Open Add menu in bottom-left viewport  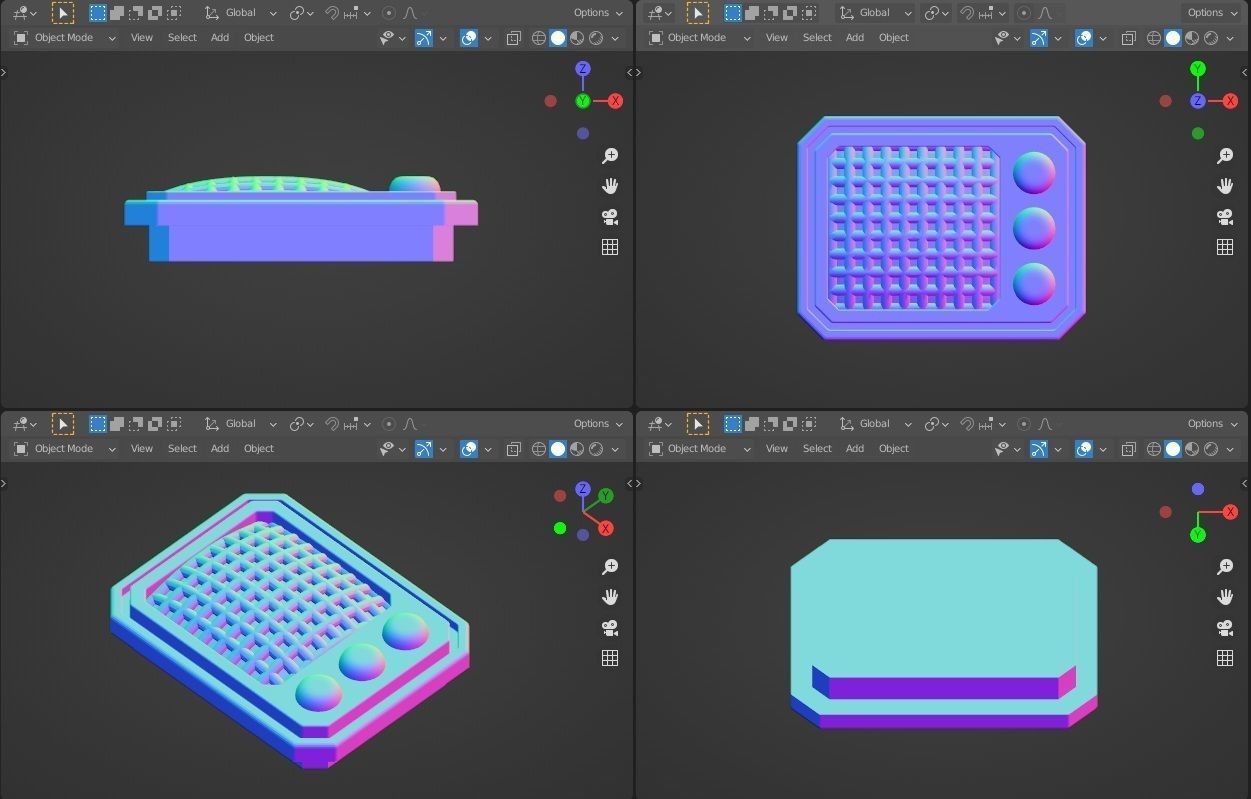[x=220, y=449]
